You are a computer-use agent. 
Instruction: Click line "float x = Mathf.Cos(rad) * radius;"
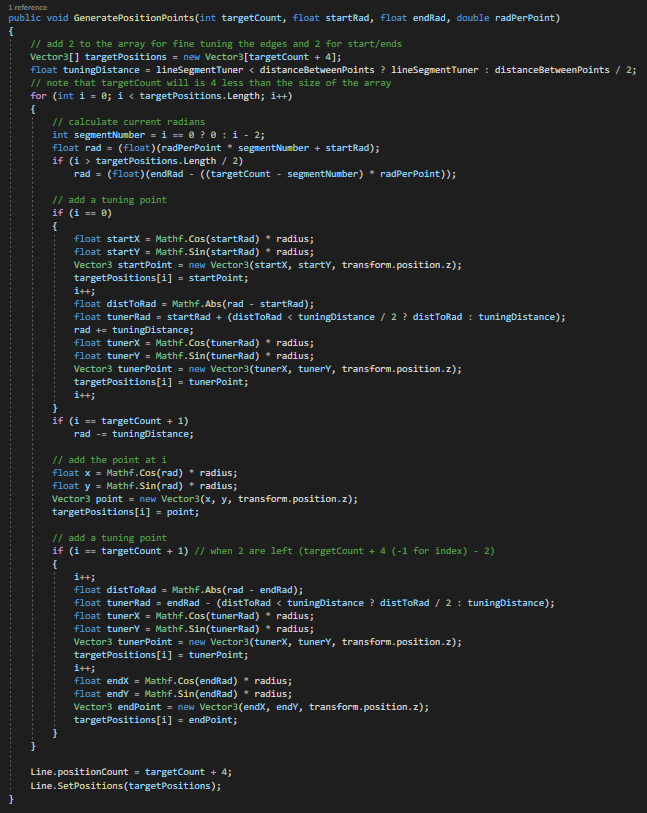(x=145, y=472)
